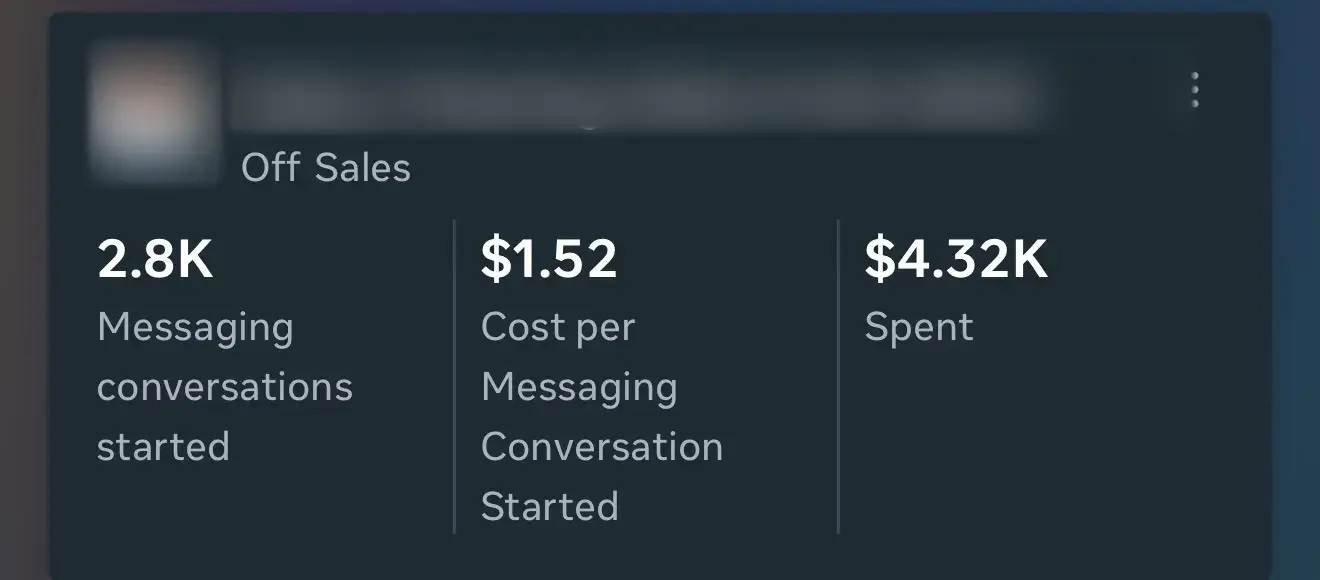The width and height of the screenshot is (1320, 580).
Task: Select the 2.8K conversations value
Action: click(155, 259)
